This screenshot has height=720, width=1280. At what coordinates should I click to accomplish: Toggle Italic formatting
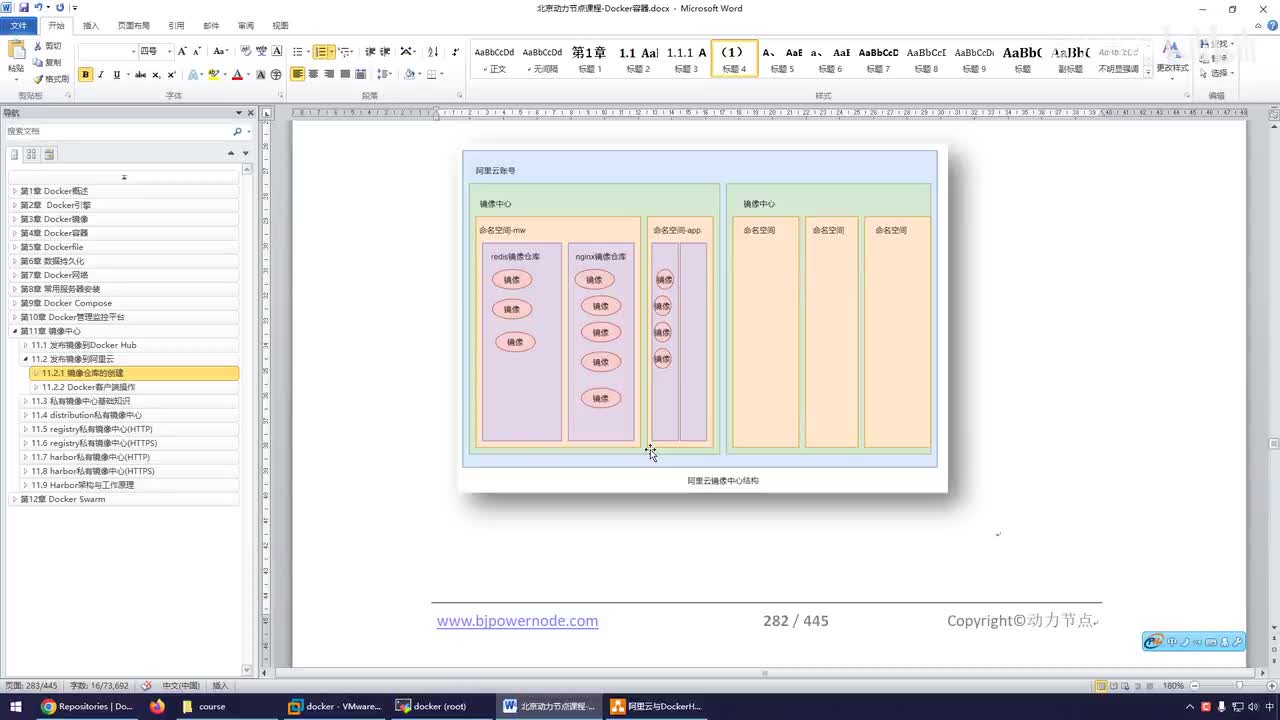point(101,74)
